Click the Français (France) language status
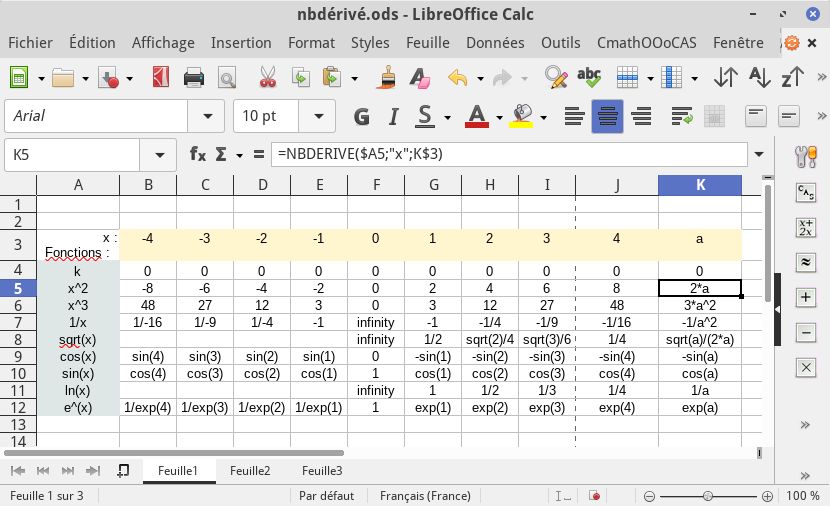 coord(425,495)
